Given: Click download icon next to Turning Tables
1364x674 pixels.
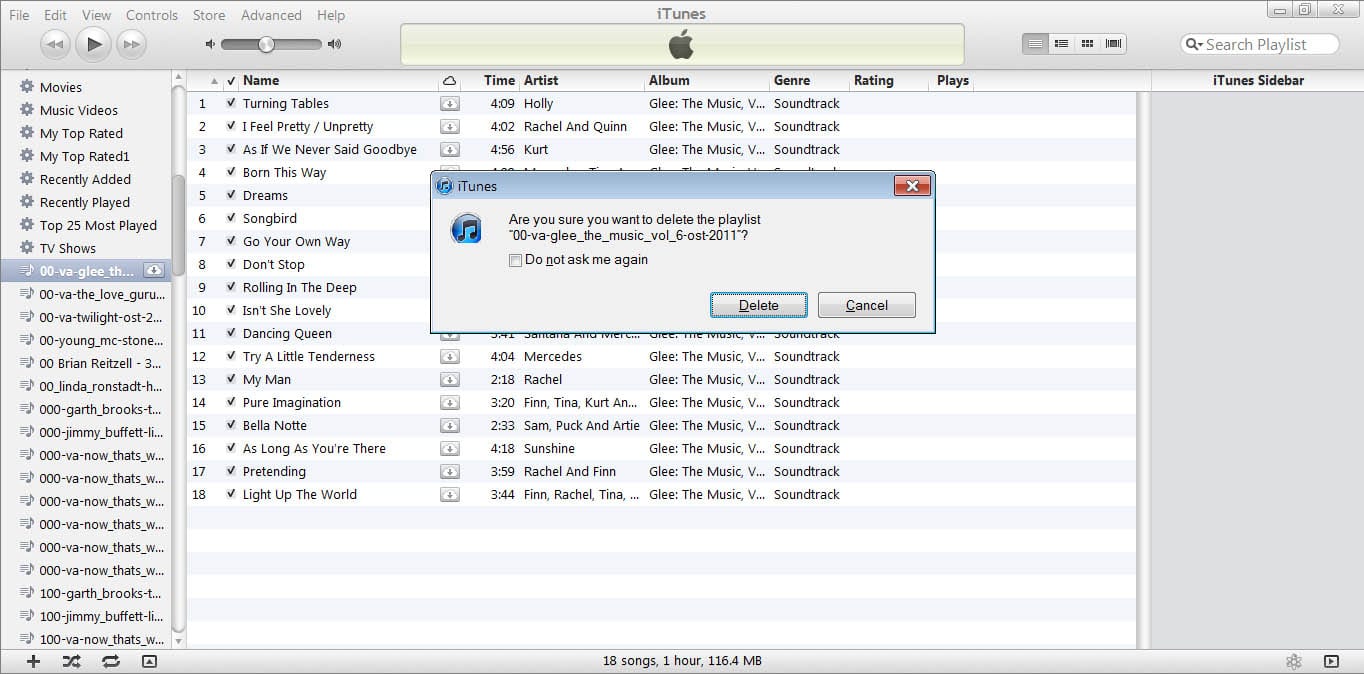Looking at the screenshot, I should [x=450, y=103].
